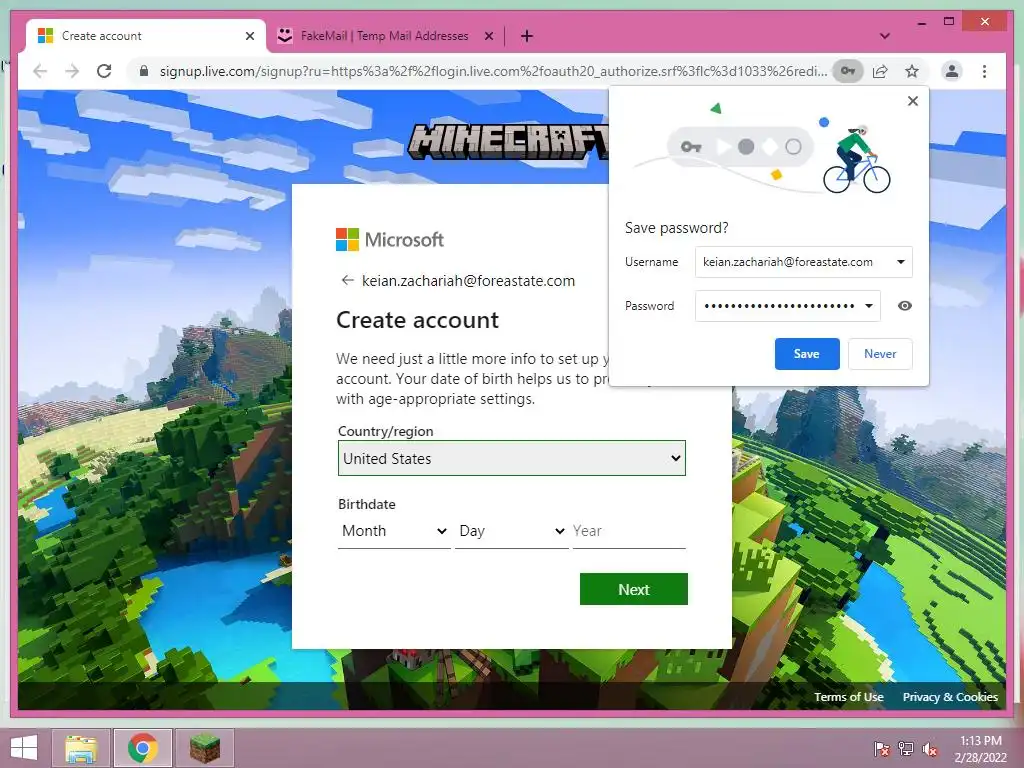Close the FakeMail tab
Image resolution: width=1024 pixels, height=768 pixels.
tap(488, 36)
